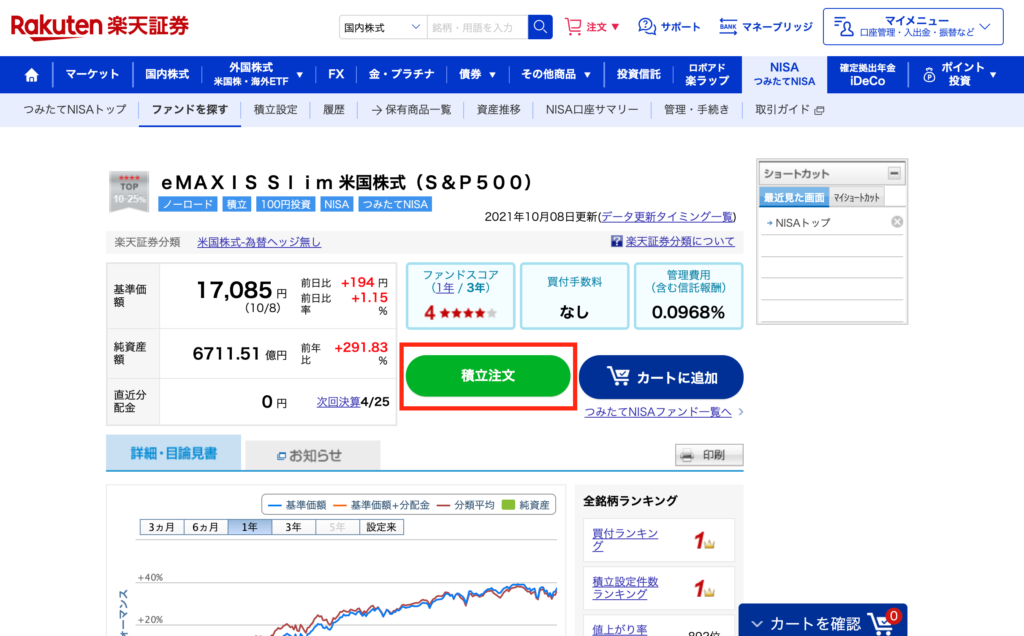Click the 印刷 print button

(709, 455)
